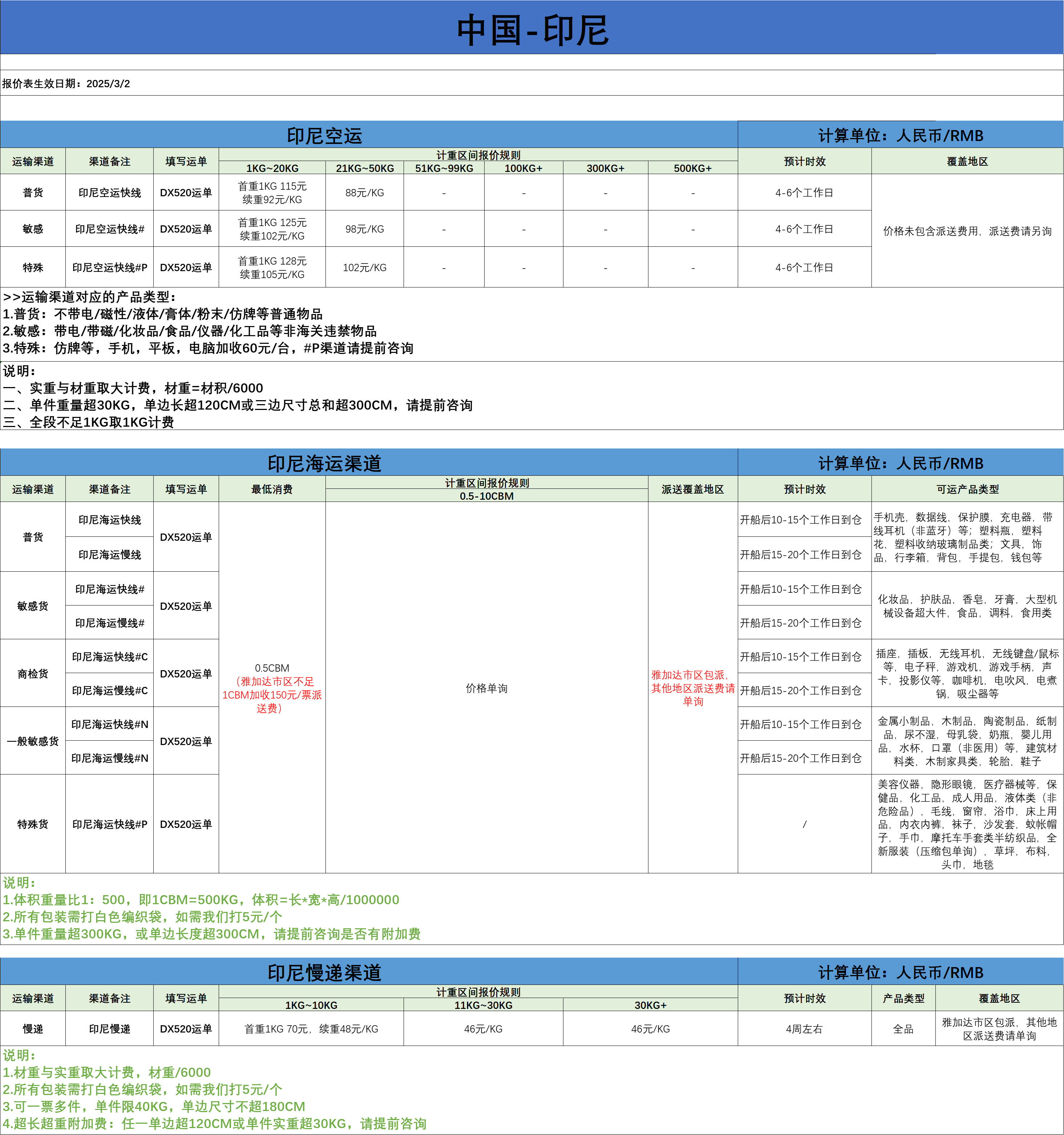The width and height of the screenshot is (1064, 1135).
Task: Select the 最低消费 column header
Action: [272, 489]
